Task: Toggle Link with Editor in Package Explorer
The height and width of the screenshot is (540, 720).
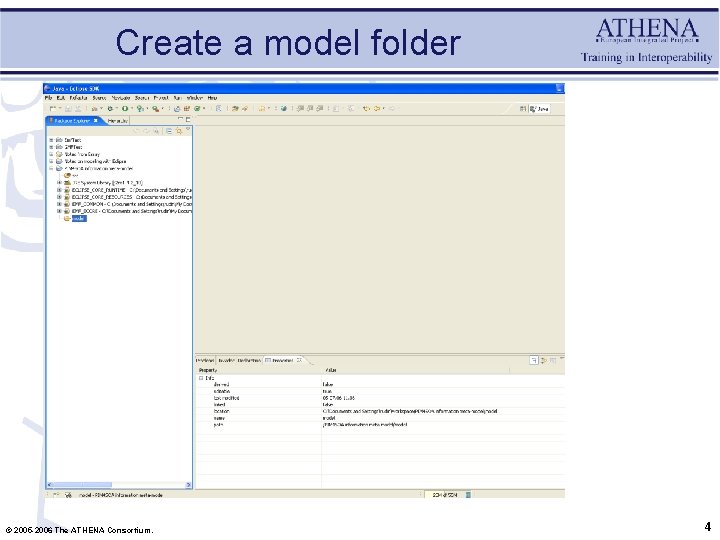Action: pyautogui.click(x=179, y=131)
